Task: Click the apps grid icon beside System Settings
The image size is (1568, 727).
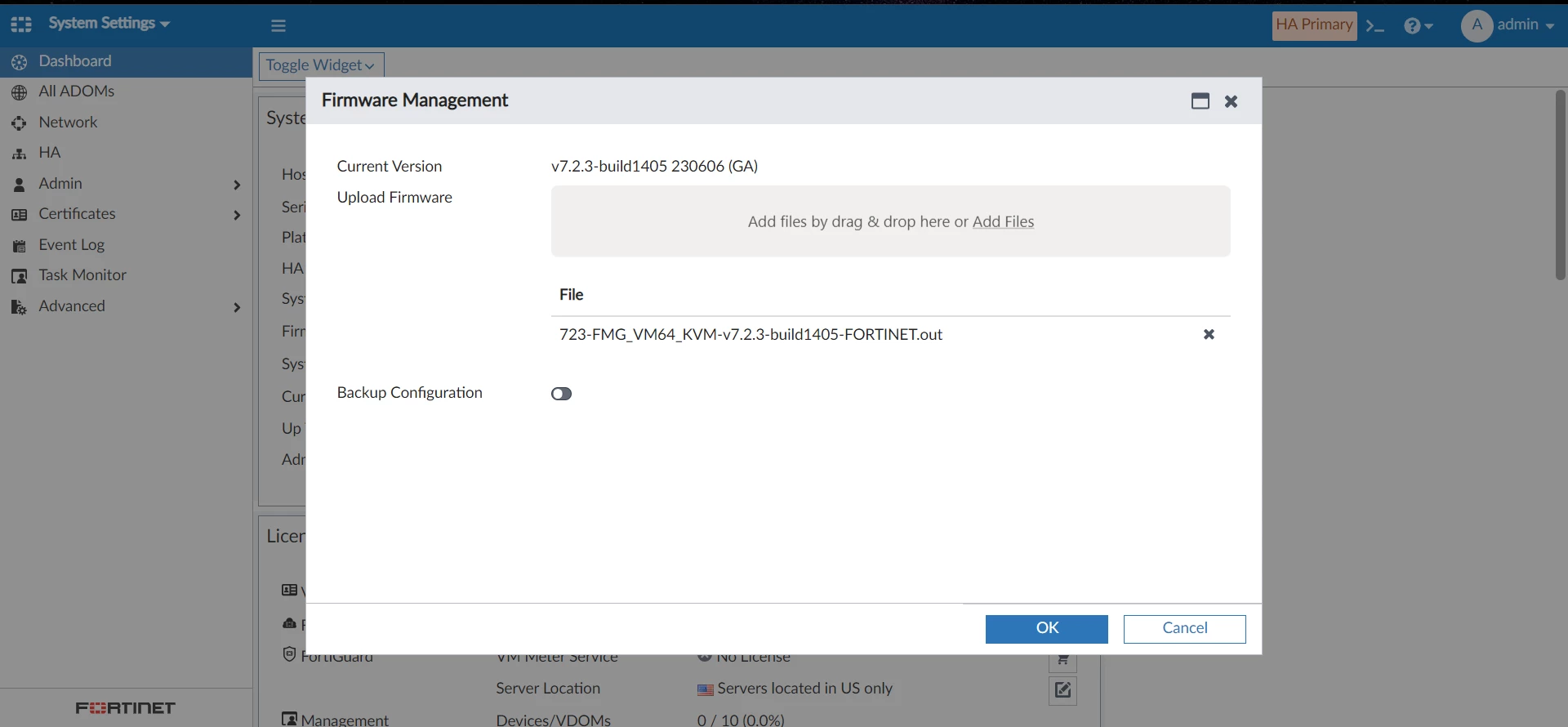Action: (21, 25)
